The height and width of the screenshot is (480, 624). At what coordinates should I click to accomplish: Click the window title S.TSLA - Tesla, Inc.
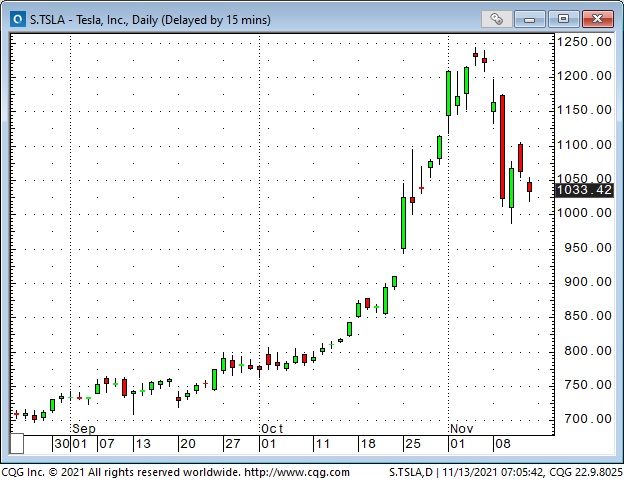pos(150,20)
